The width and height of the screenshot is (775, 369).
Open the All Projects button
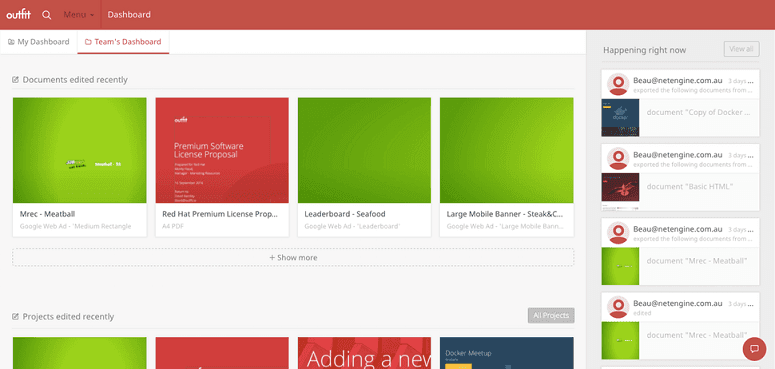551,315
